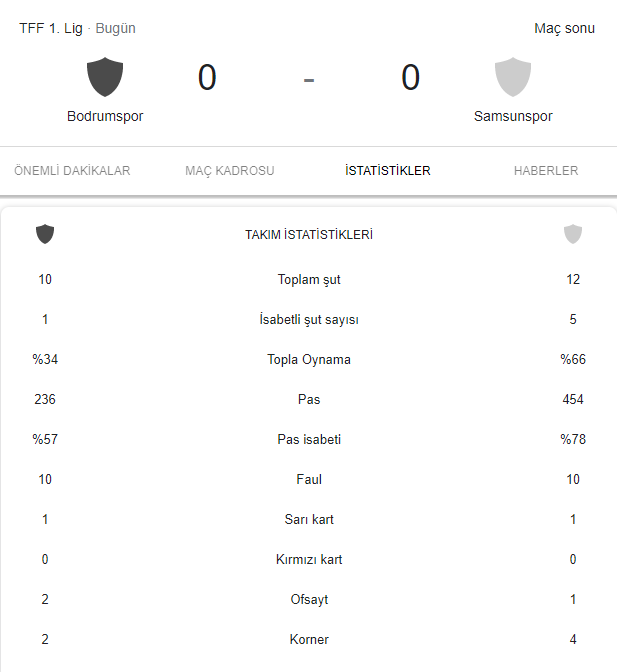The height and width of the screenshot is (672, 617).
Task: Click the TFF 1. Lig league label
Action: 52,28
